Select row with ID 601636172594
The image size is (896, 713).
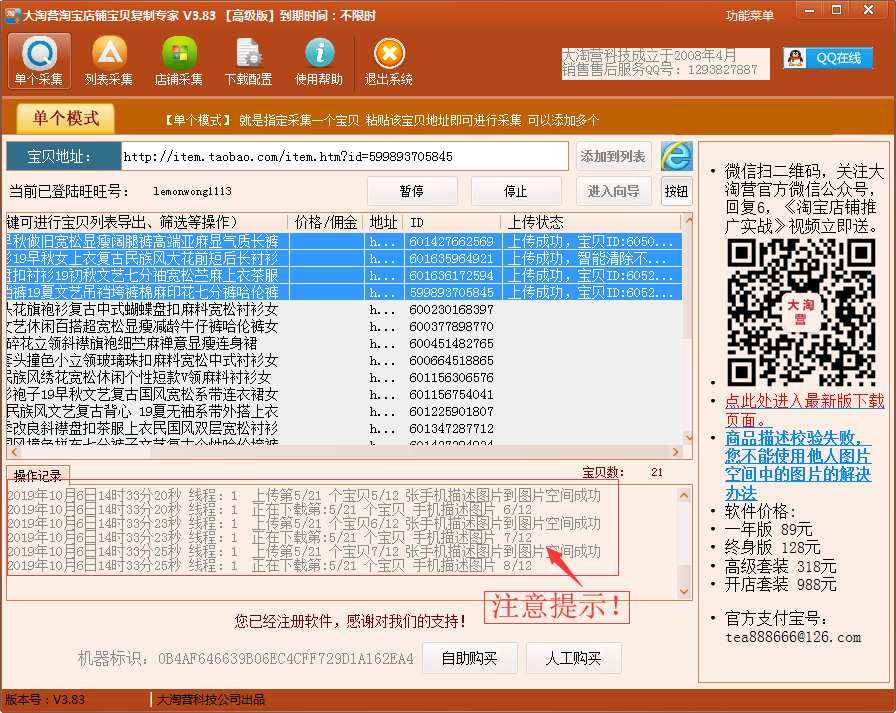click(344, 275)
